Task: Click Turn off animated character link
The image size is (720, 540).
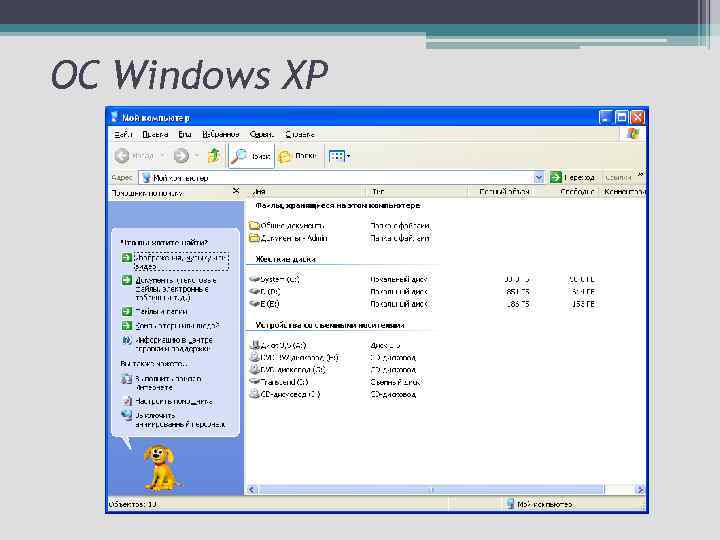Action: 180,420
